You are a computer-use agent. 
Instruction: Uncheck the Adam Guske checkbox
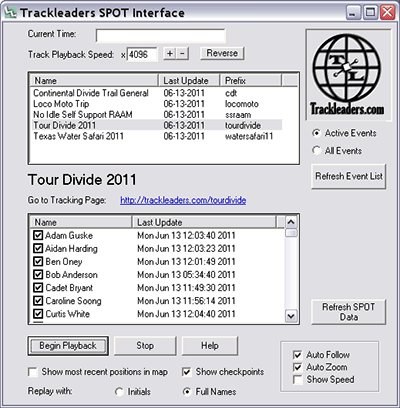[38, 235]
